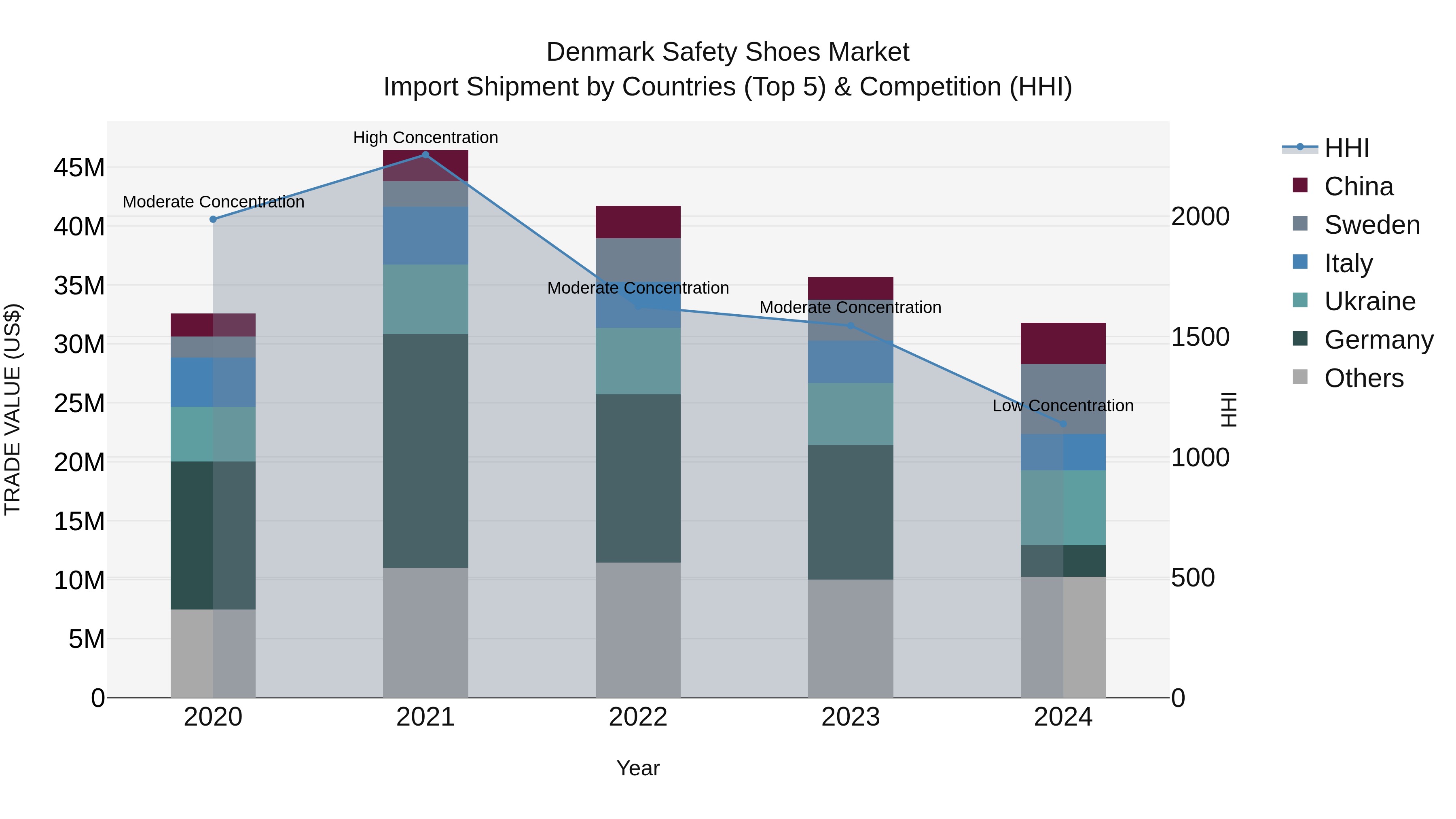Select the 2021 Ukraine bar segment
The image size is (1456, 819).
coord(425,300)
